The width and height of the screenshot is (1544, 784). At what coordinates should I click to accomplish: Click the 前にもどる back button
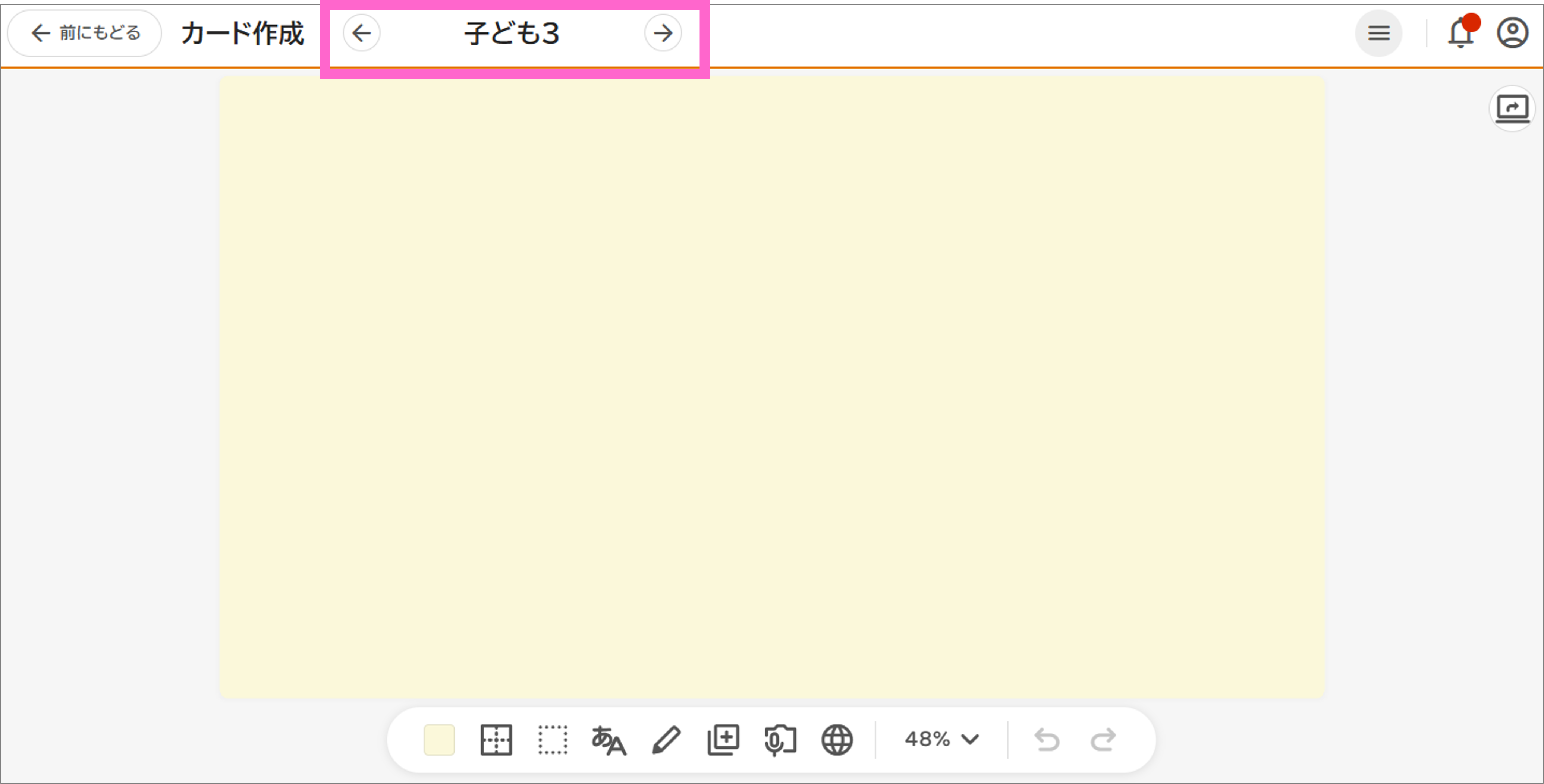coord(84,33)
